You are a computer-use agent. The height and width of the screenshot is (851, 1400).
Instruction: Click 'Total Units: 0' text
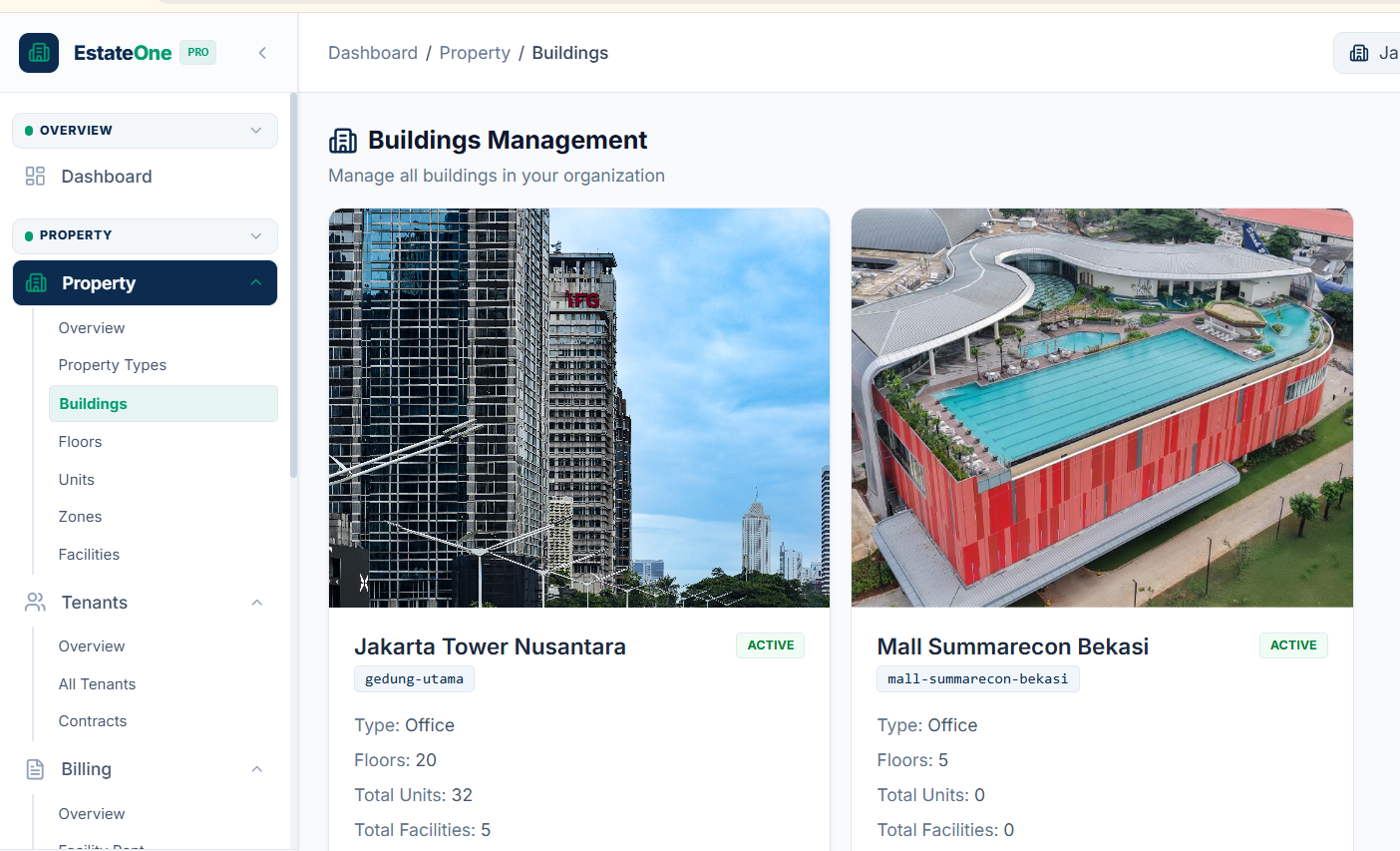[931, 795]
